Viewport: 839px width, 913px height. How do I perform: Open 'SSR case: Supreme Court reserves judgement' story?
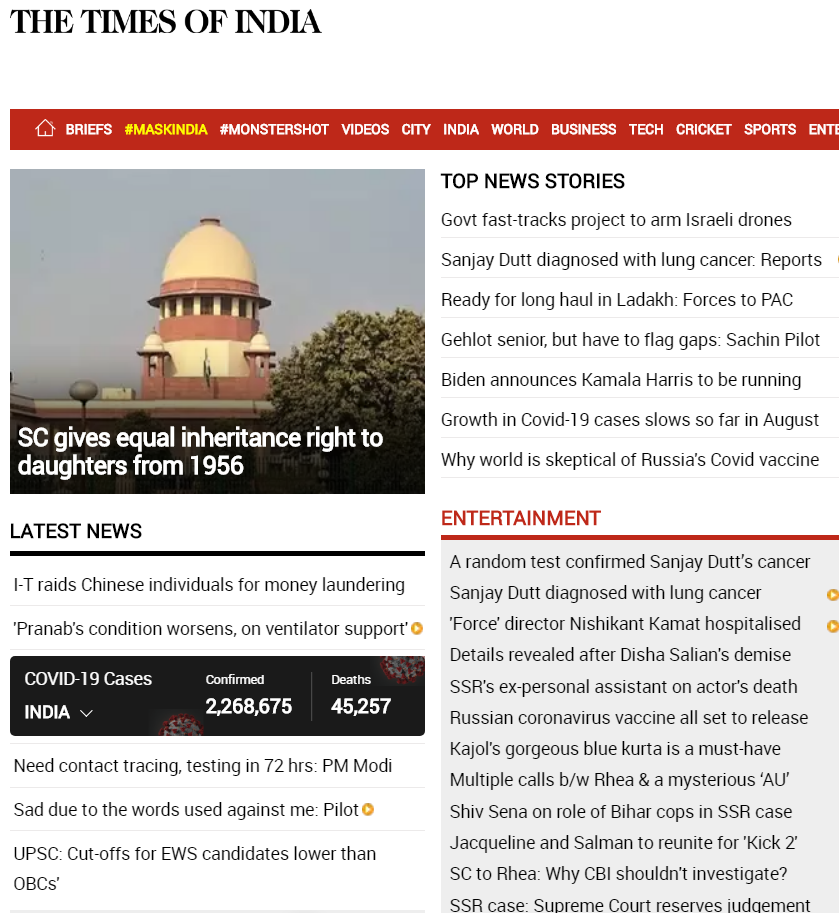(629, 904)
